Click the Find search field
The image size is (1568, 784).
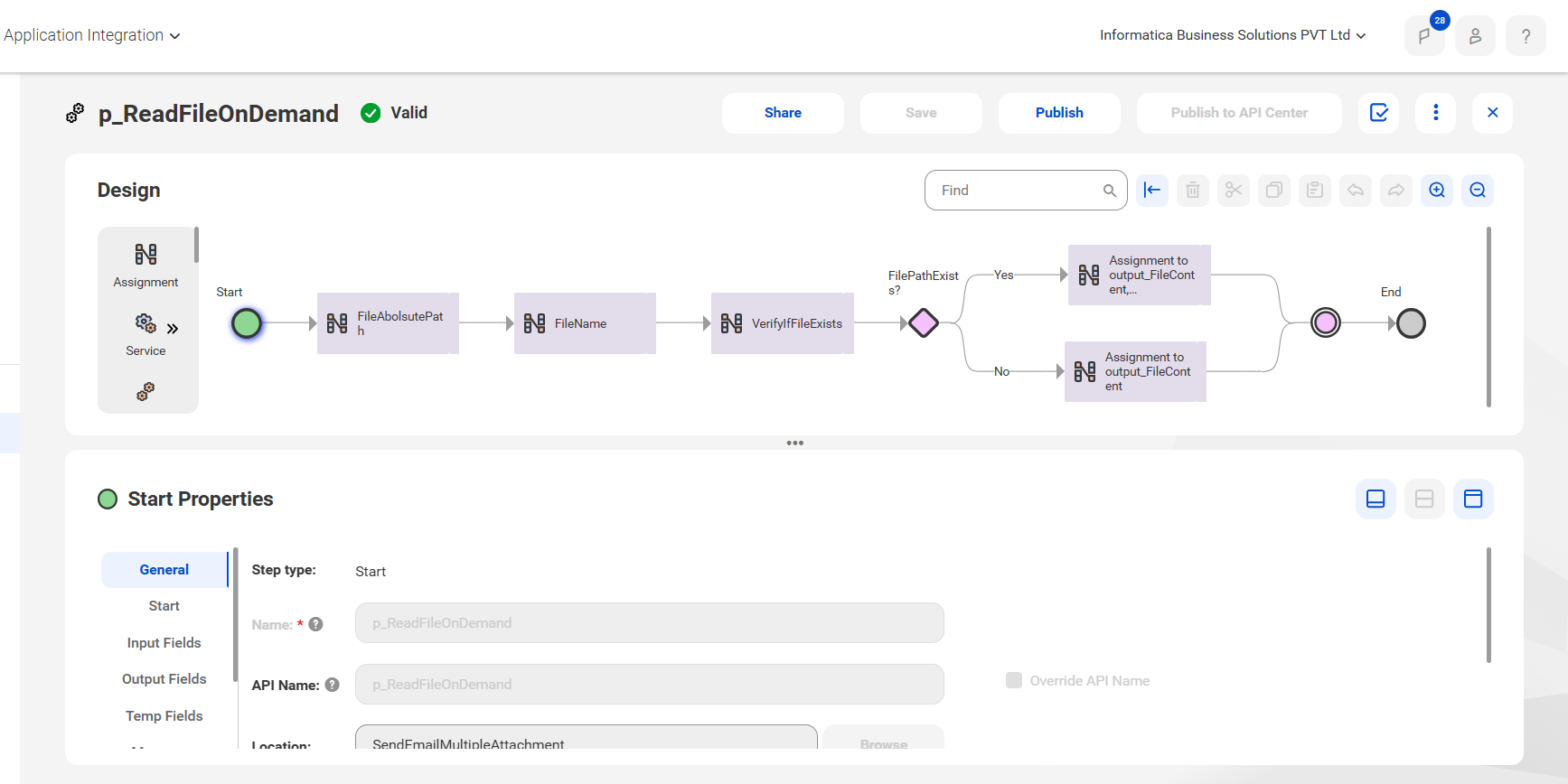1026,191
